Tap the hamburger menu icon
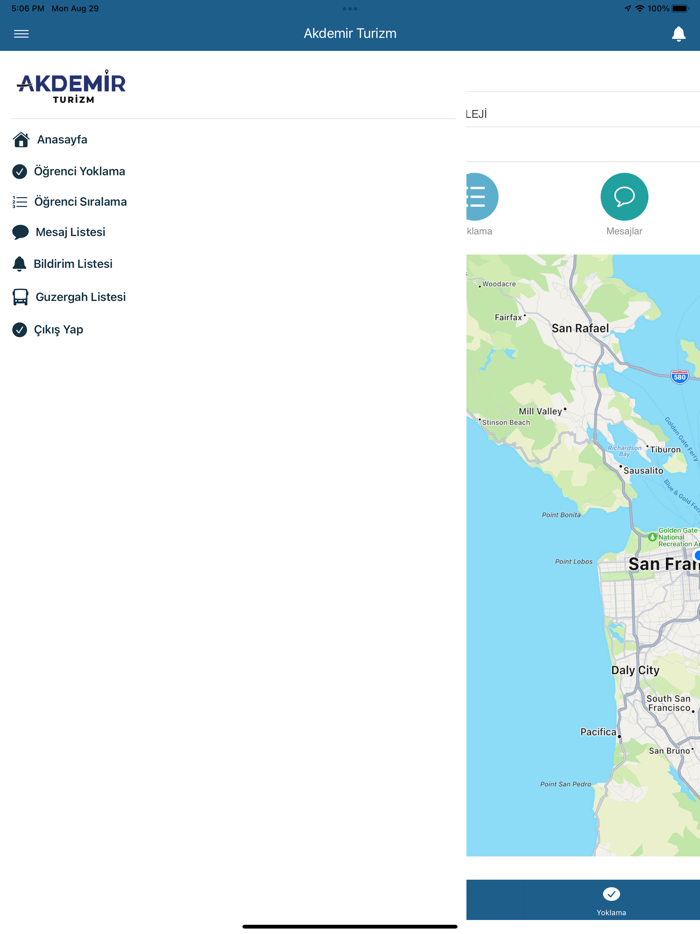Screen dimensions: 700x934 click(x=21, y=34)
